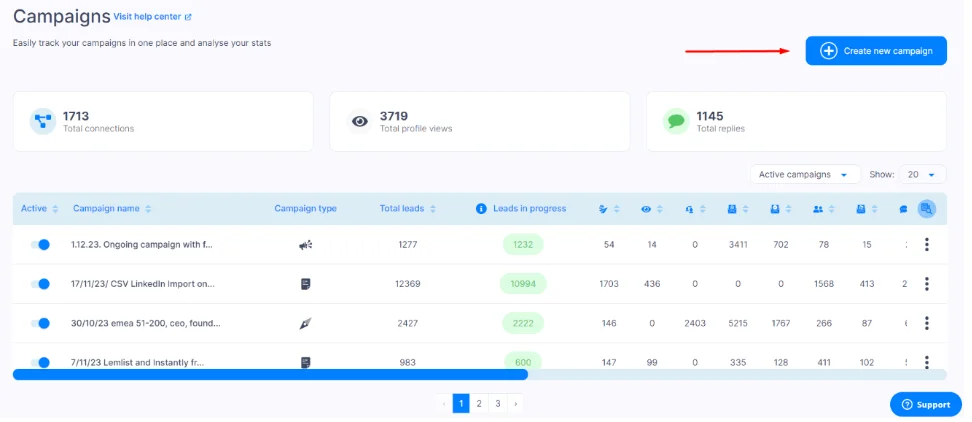Go to pagination page 2
This screenshot has width=972, height=422.
[479, 404]
